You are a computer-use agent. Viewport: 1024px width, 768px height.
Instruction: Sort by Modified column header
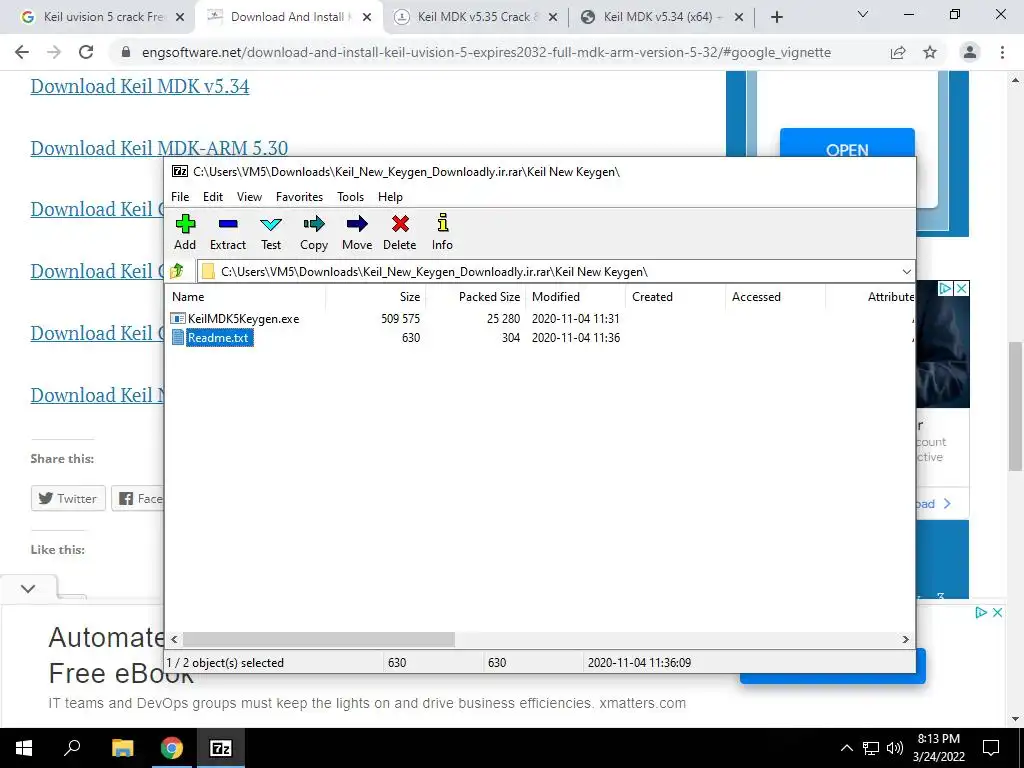(575, 296)
